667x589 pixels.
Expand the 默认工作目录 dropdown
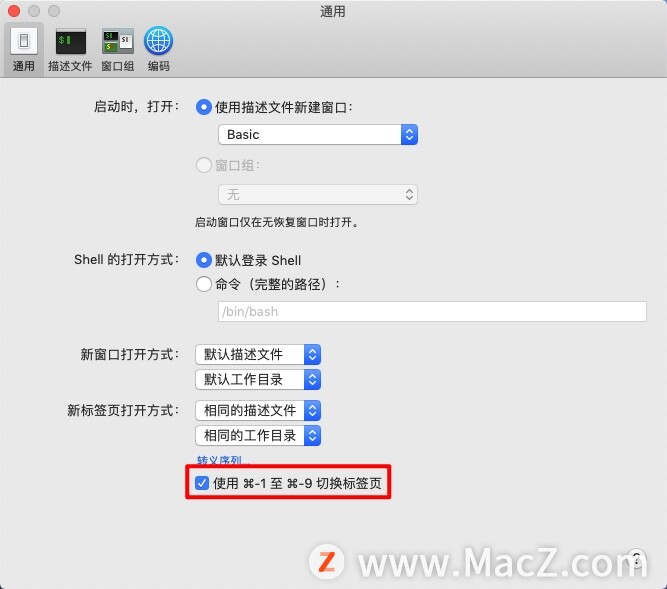pyautogui.click(x=258, y=379)
